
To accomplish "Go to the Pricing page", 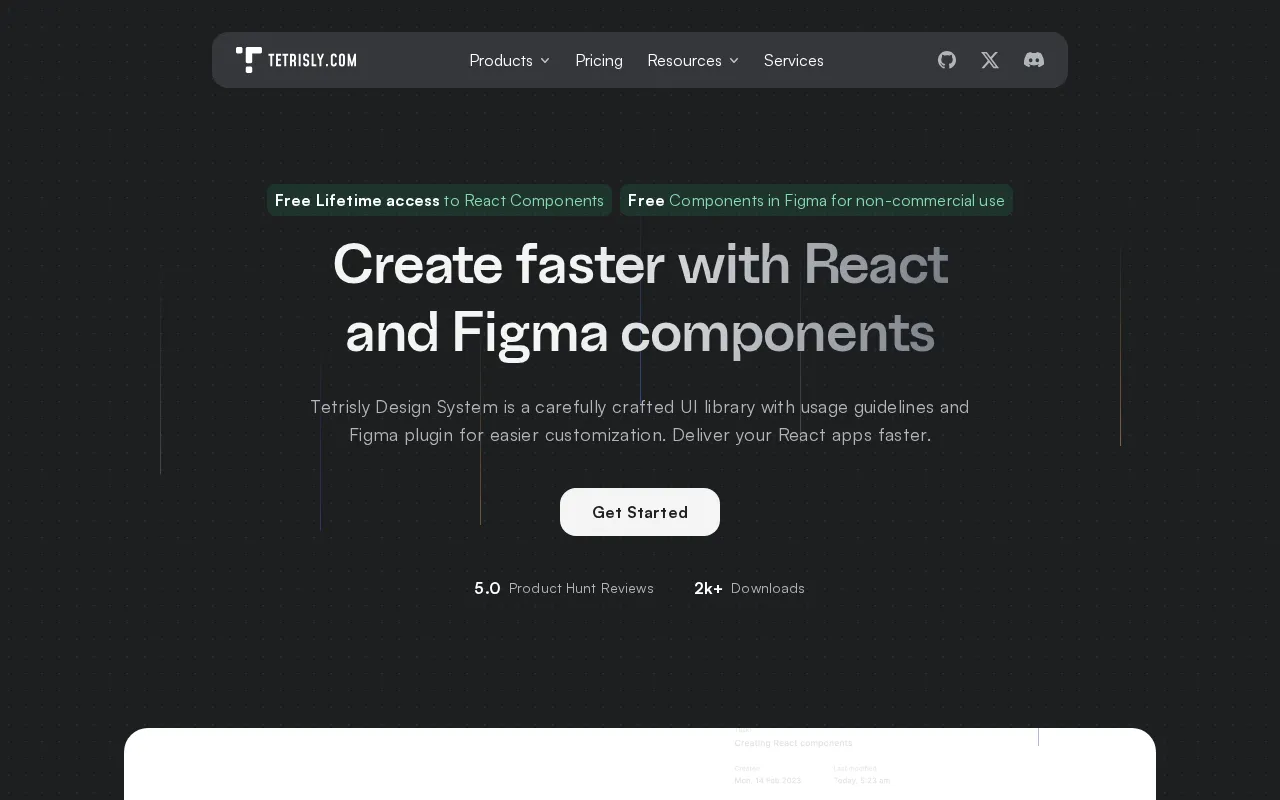I will [599, 60].
